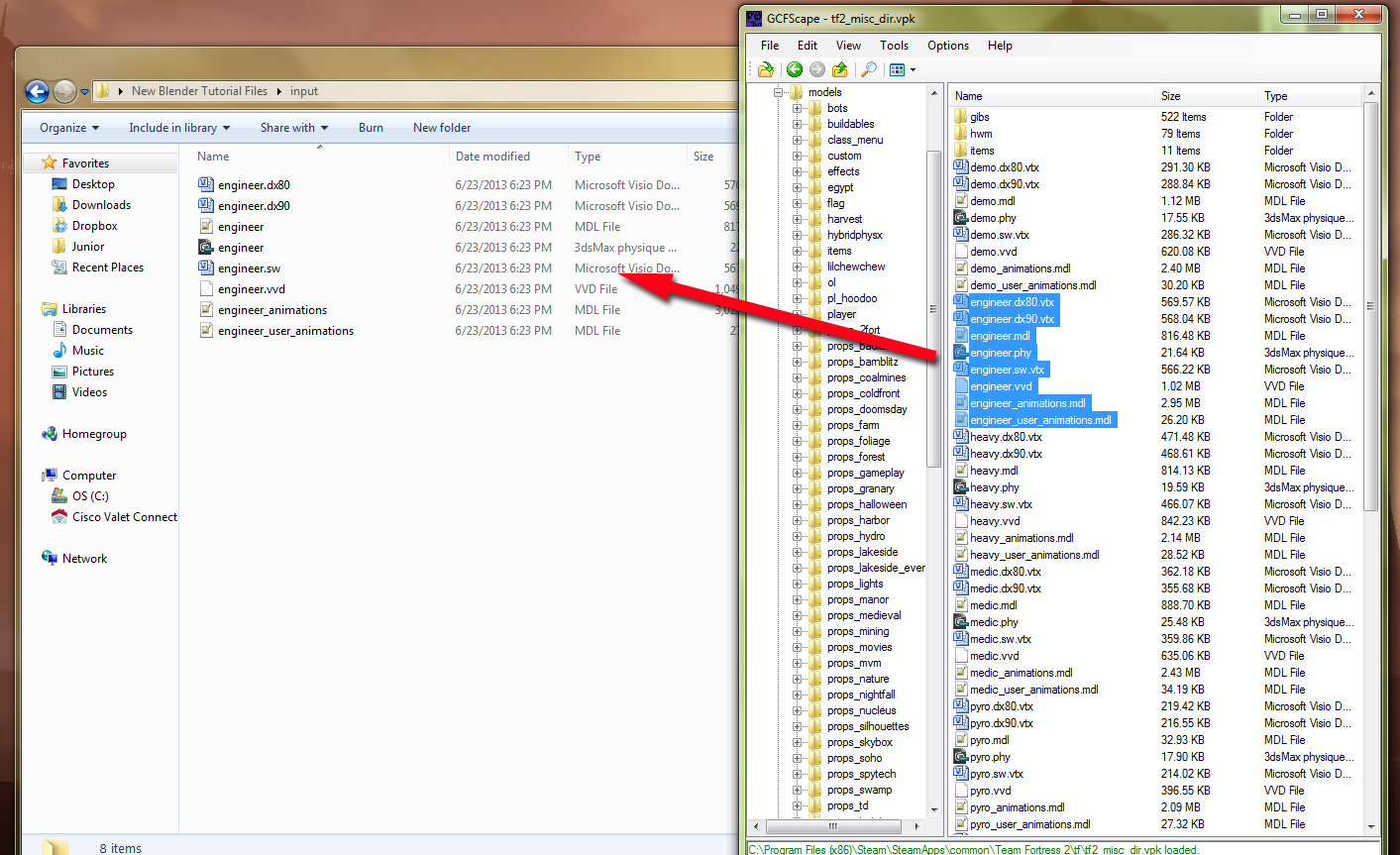Viewport: 1400px width, 855px height.
Task: Open the Include in library dropdown
Action: (x=179, y=128)
